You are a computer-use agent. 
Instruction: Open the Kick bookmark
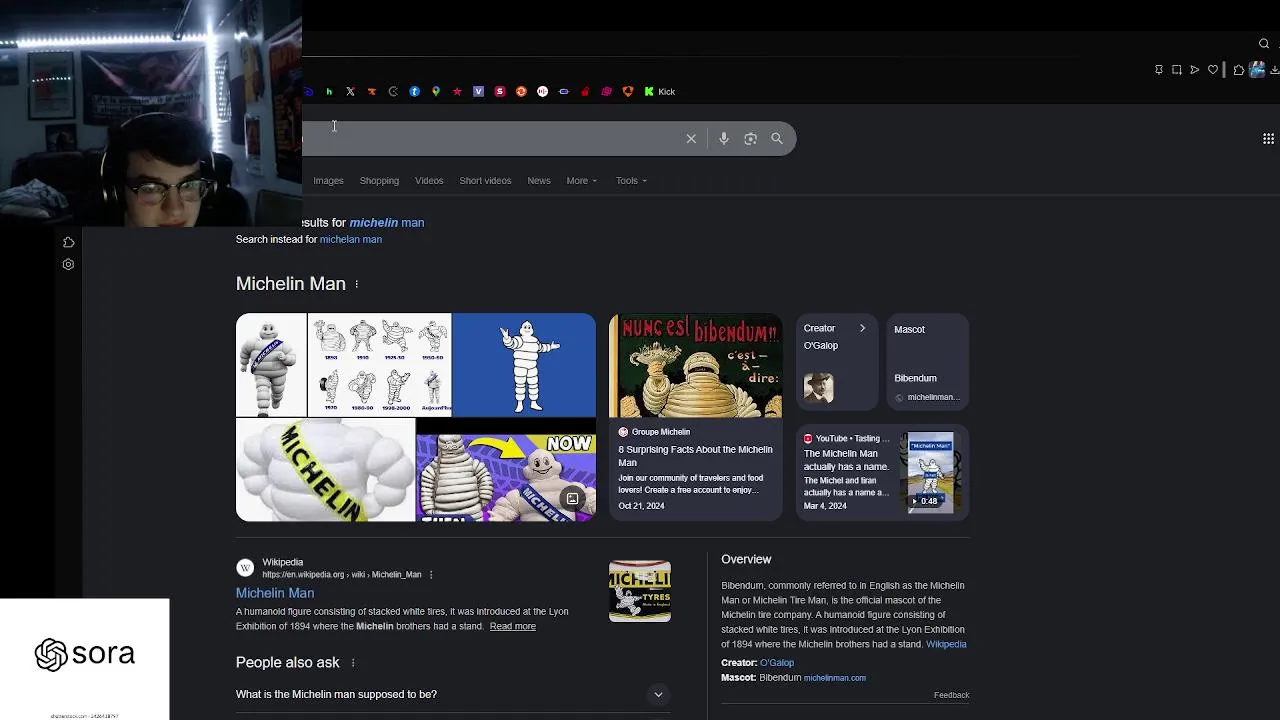point(659,92)
